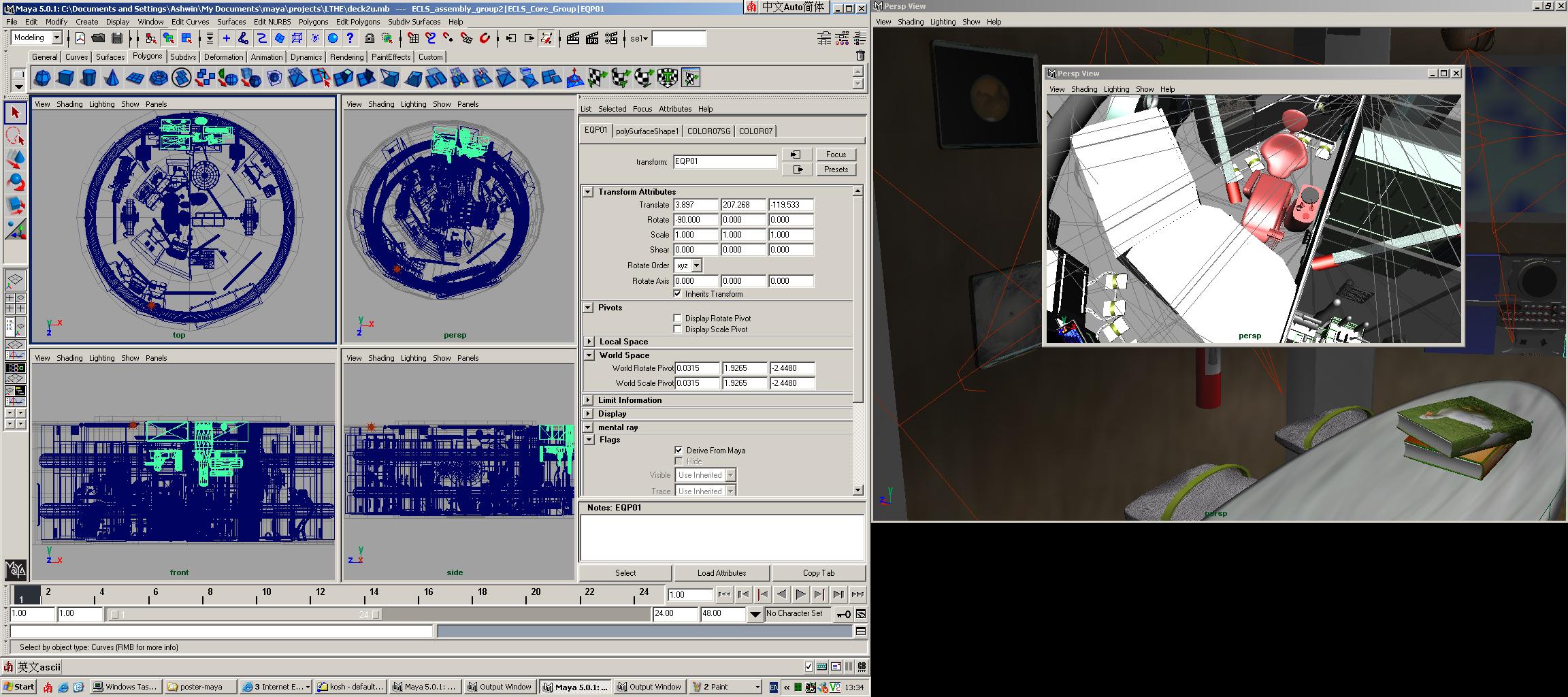Click the play forward button
The width and height of the screenshot is (1568, 697).
click(801, 594)
